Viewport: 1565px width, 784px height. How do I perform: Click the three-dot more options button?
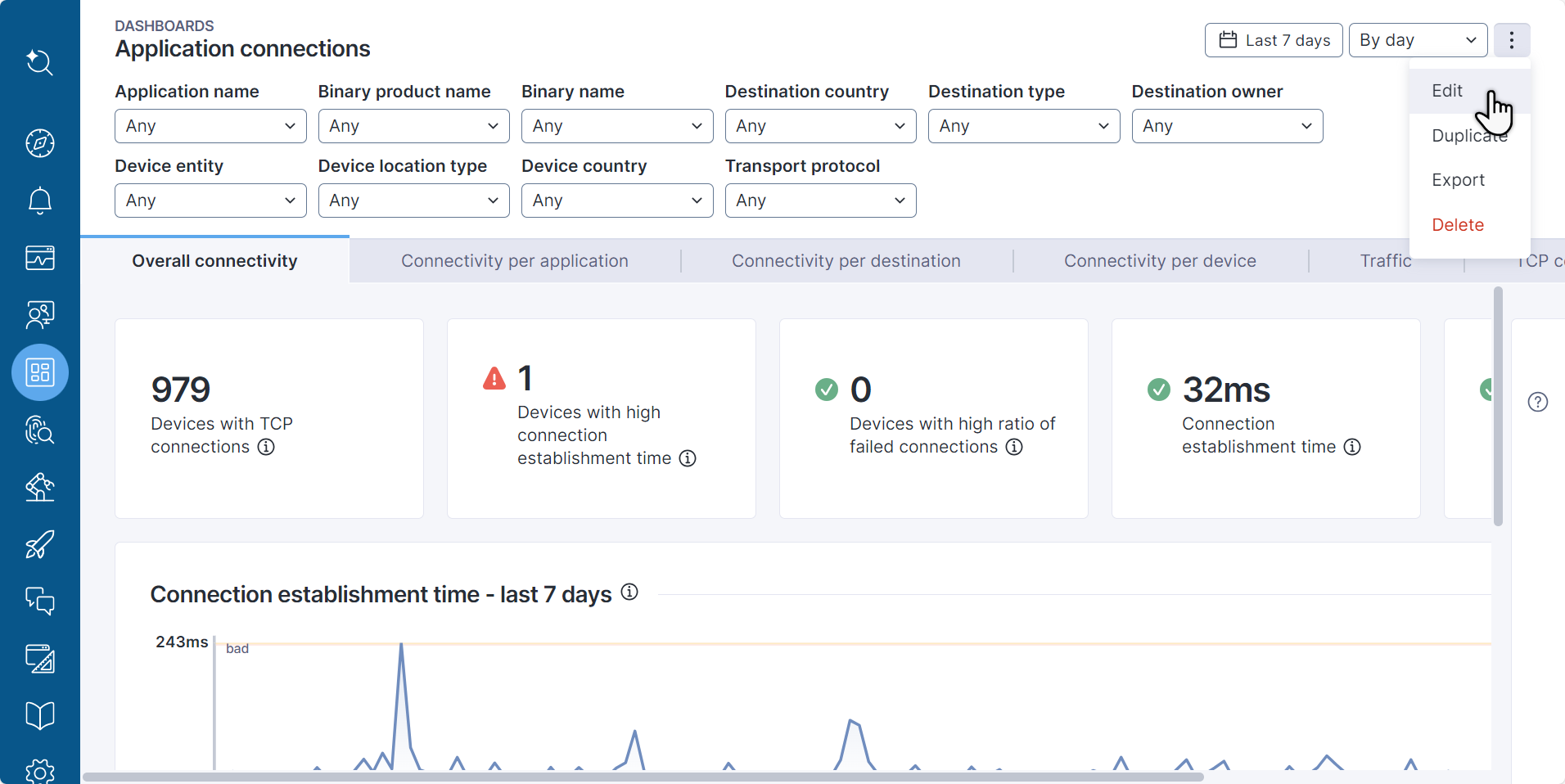pyautogui.click(x=1511, y=40)
